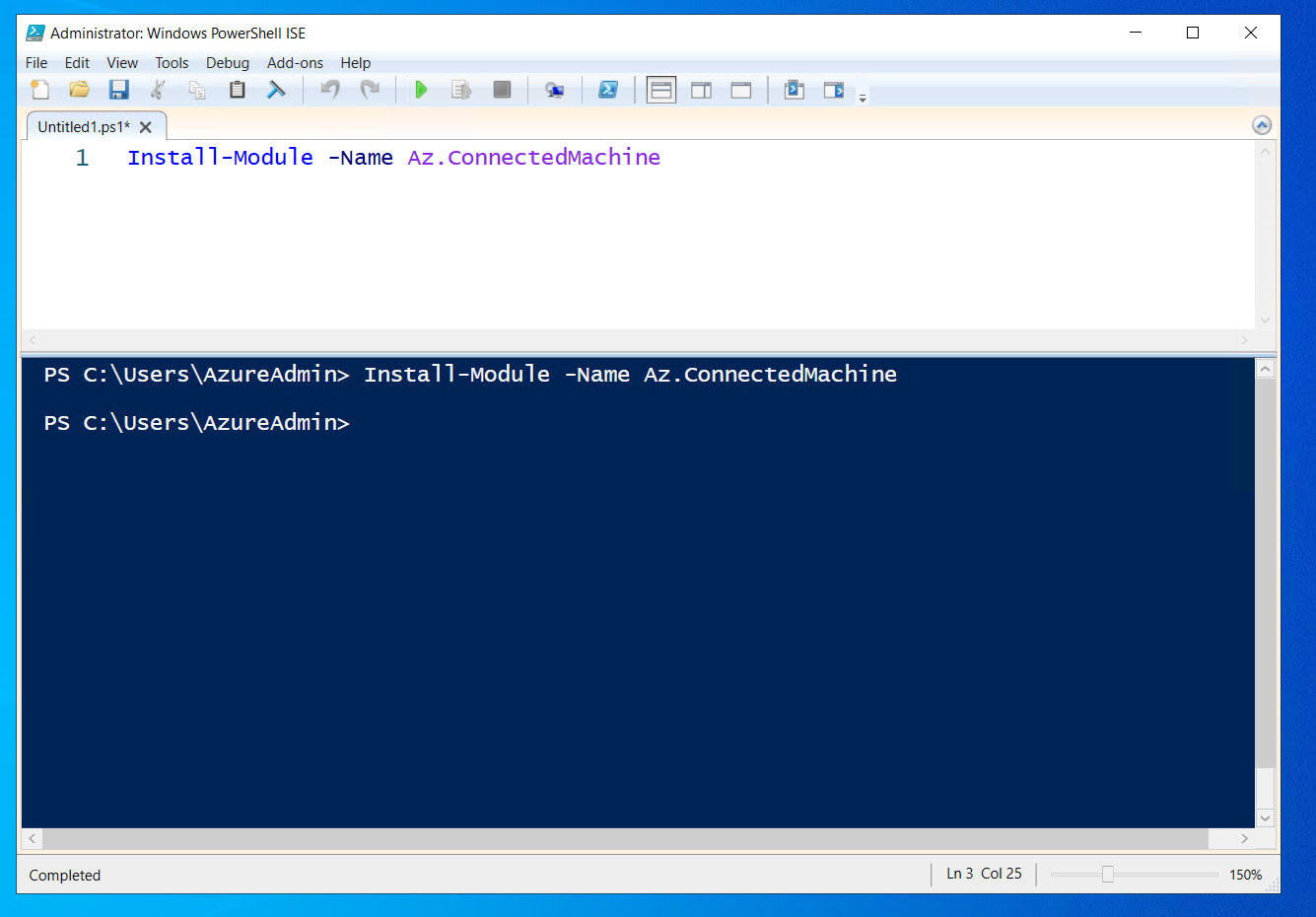Click the Completed status text

65,876
